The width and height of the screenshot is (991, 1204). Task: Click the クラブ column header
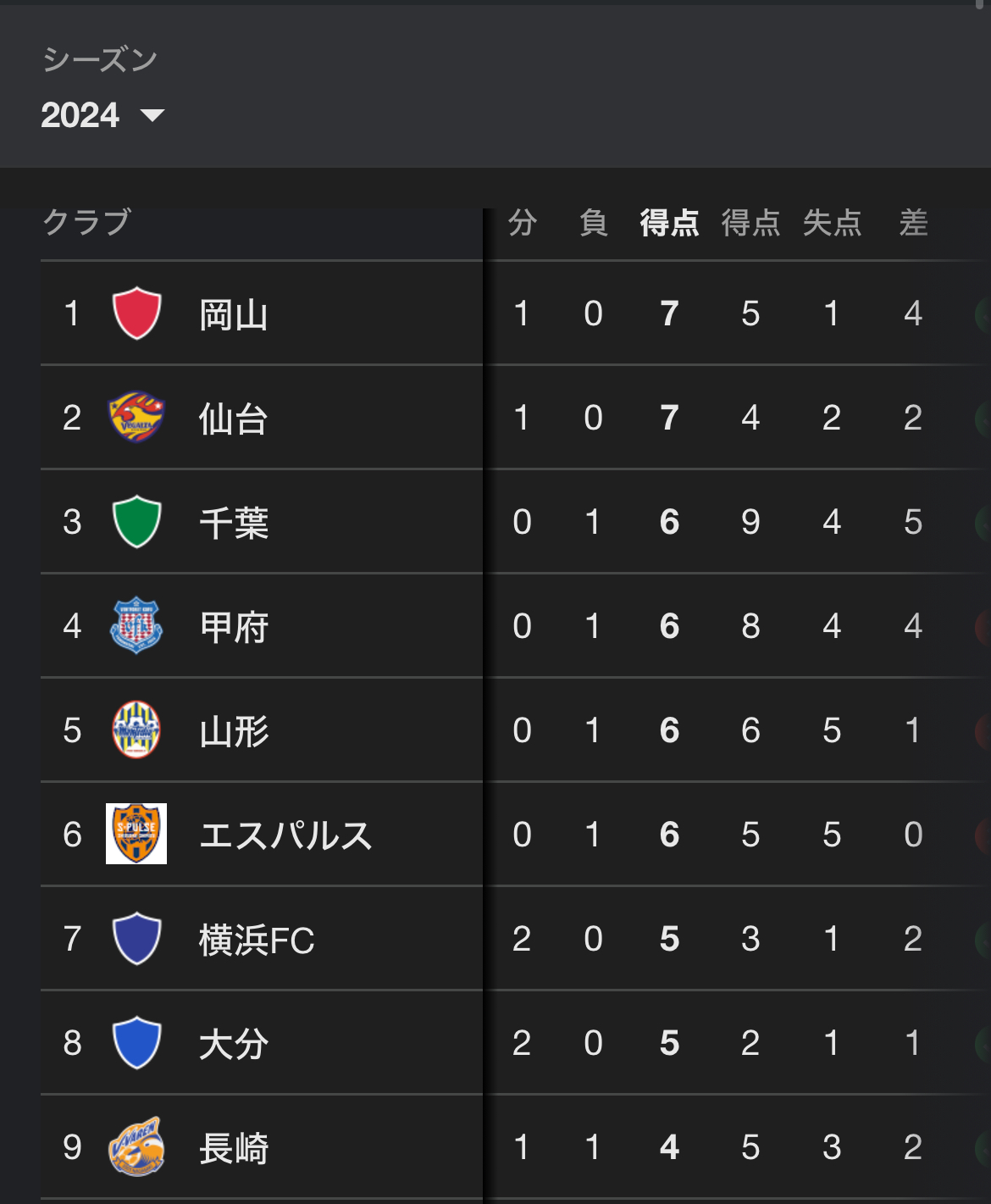pos(86,222)
